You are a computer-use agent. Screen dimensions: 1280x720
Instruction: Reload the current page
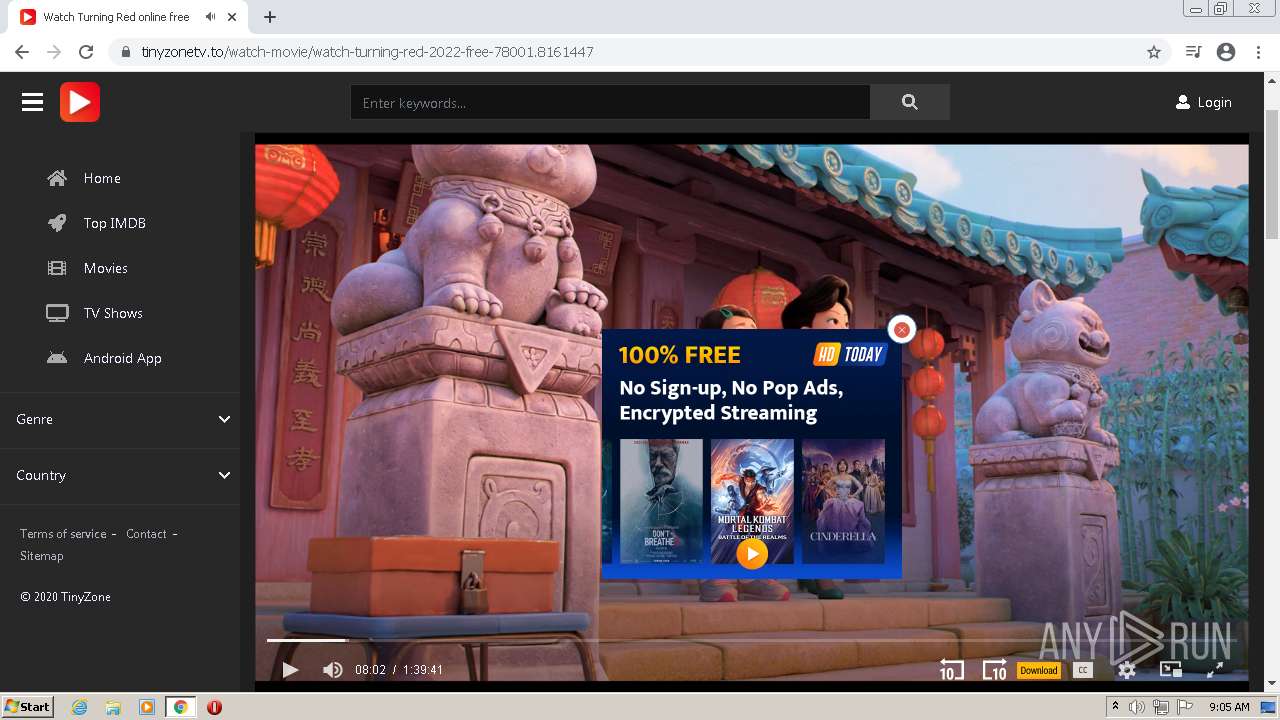(86, 52)
